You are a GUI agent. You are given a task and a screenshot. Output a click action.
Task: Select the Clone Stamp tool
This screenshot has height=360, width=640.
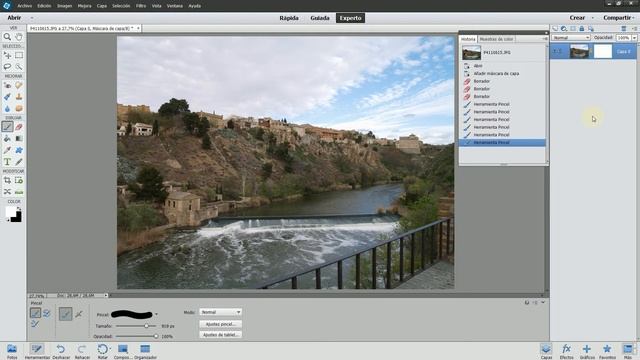tap(19, 97)
